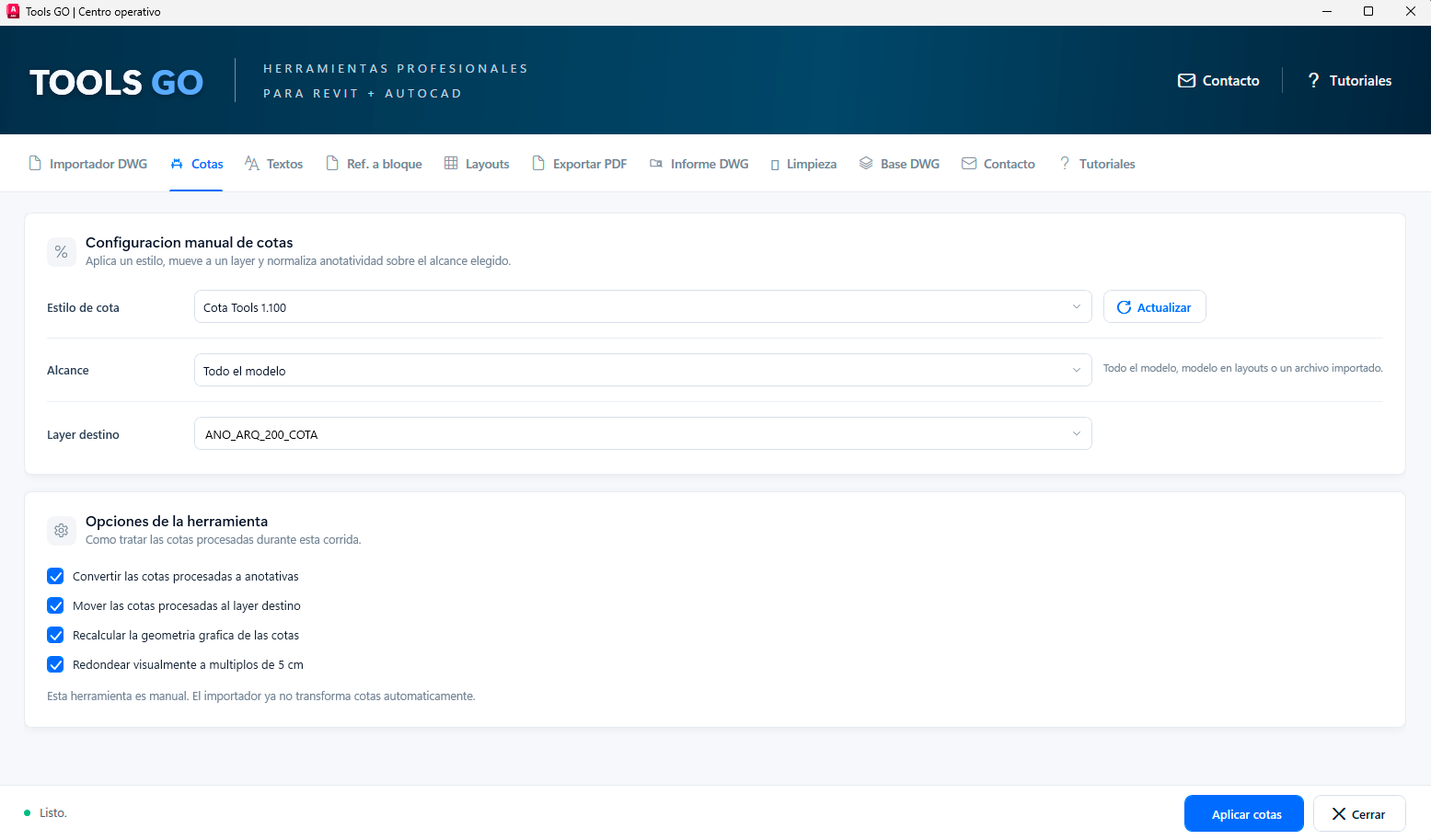Click the 'Todo el modelo, modelo en layouts' hint
The height and width of the screenshot is (840, 1431).
(1243, 368)
